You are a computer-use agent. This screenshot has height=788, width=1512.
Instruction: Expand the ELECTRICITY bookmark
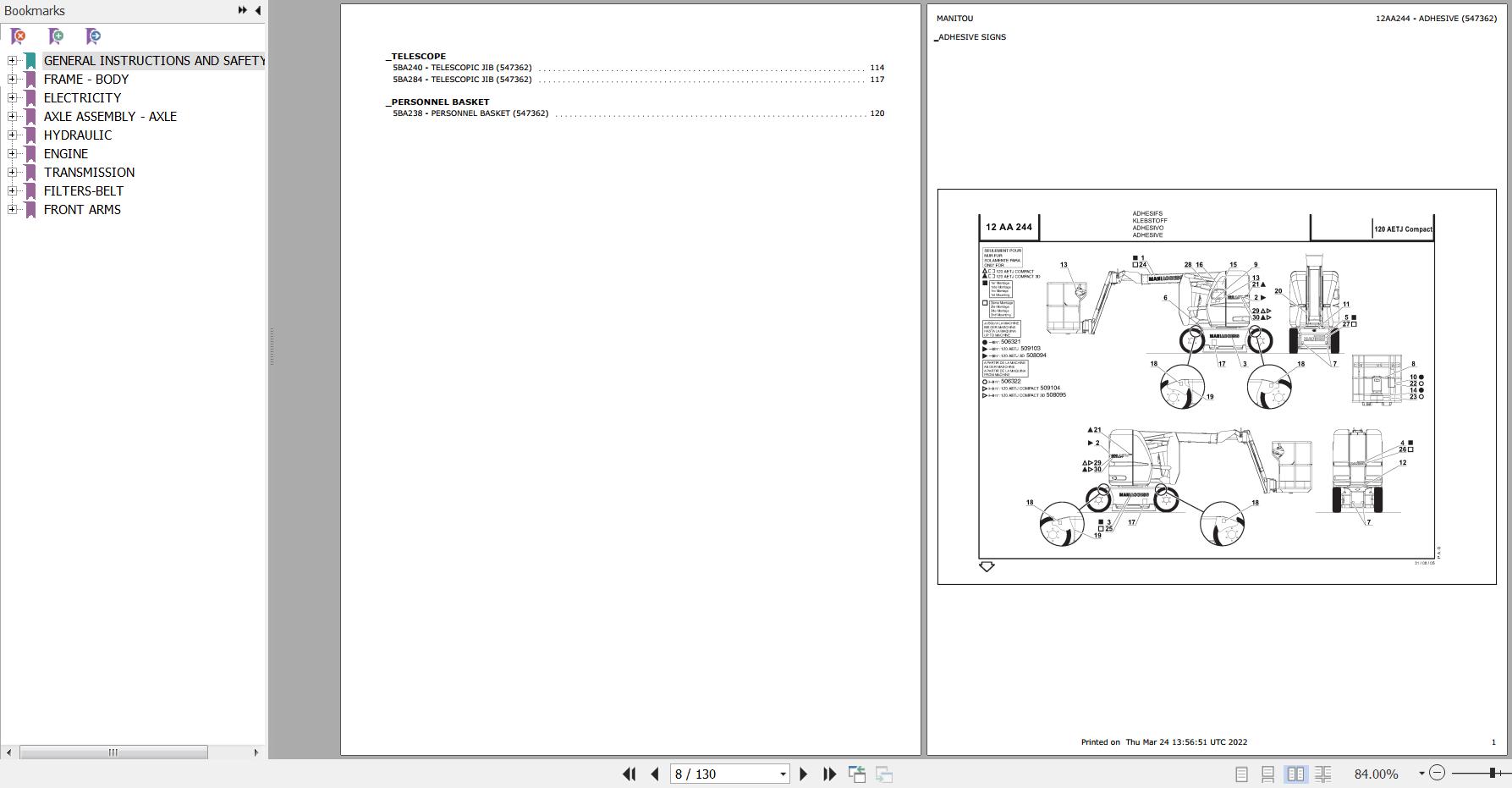pyautogui.click(x=12, y=97)
